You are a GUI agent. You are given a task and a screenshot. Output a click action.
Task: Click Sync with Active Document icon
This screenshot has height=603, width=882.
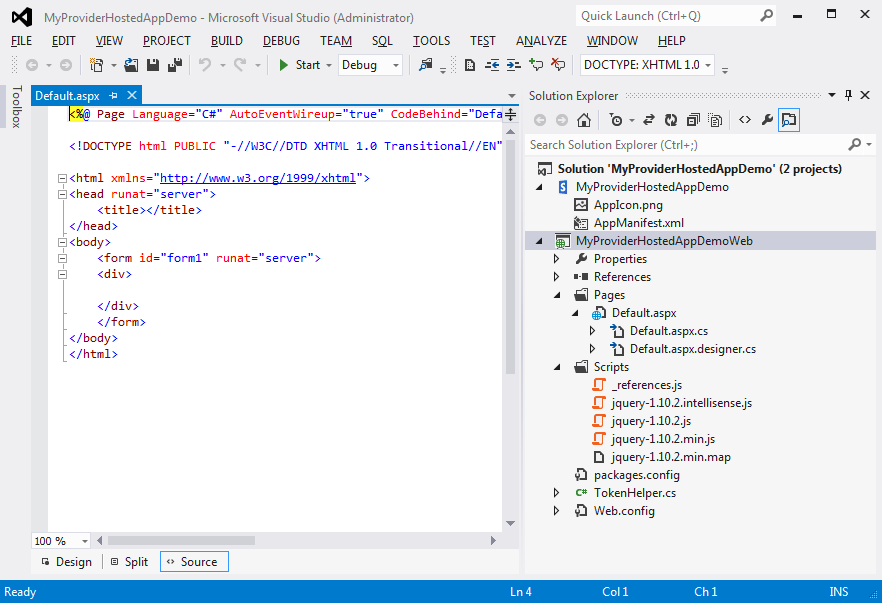click(x=648, y=120)
